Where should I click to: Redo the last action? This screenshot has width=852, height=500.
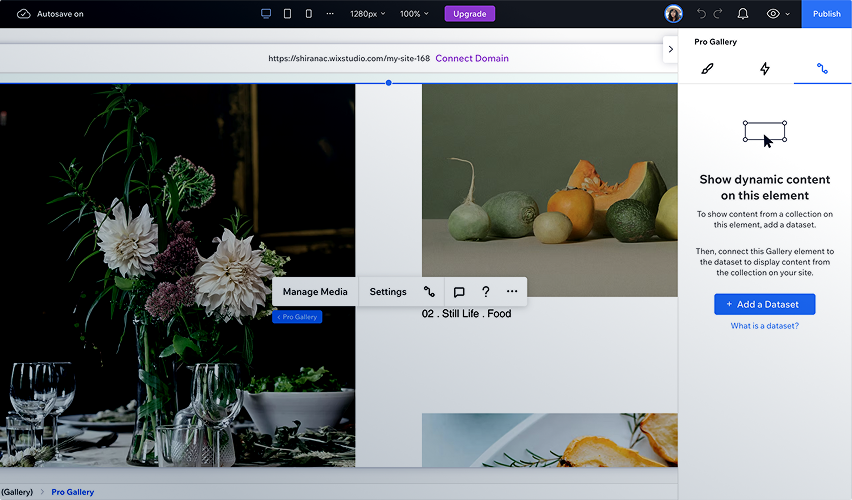(718, 14)
